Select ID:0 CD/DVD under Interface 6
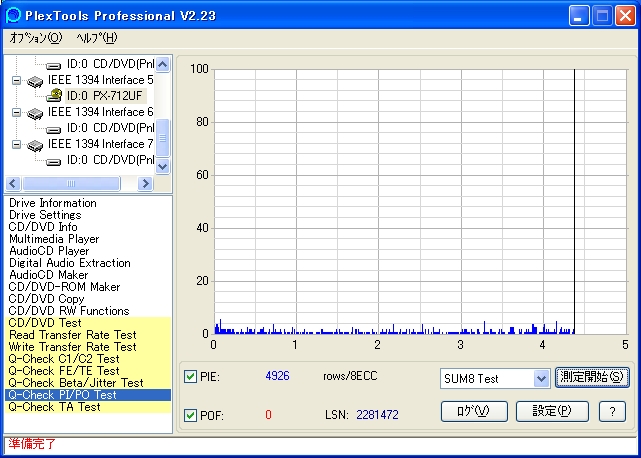The image size is (641, 458). coord(110,128)
